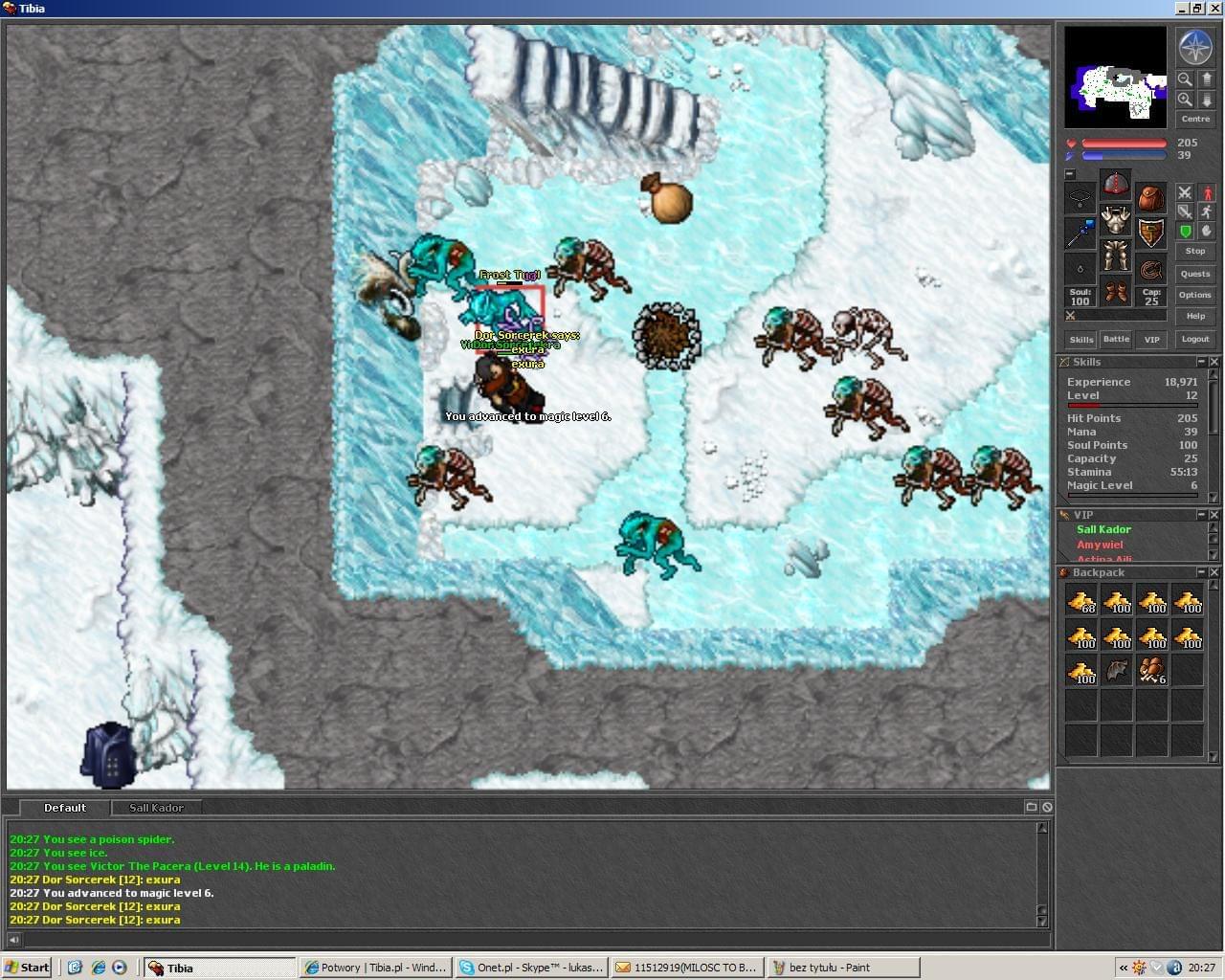Click the amulet necklace slot
Viewport: 1225px width, 980px height.
(x=1080, y=198)
